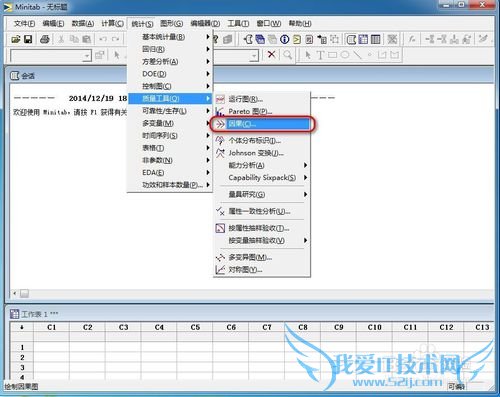Open the 数据(A) menu
500x397 pixels.
pyautogui.click(x=82, y=23)
